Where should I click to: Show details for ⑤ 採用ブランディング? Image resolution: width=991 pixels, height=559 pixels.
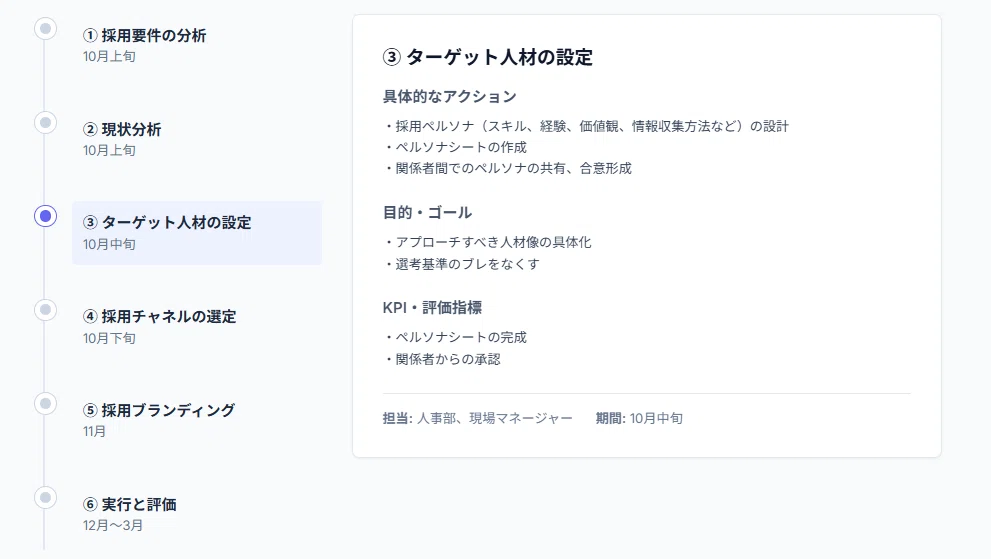pyautogui.click(x=197, y=420)
